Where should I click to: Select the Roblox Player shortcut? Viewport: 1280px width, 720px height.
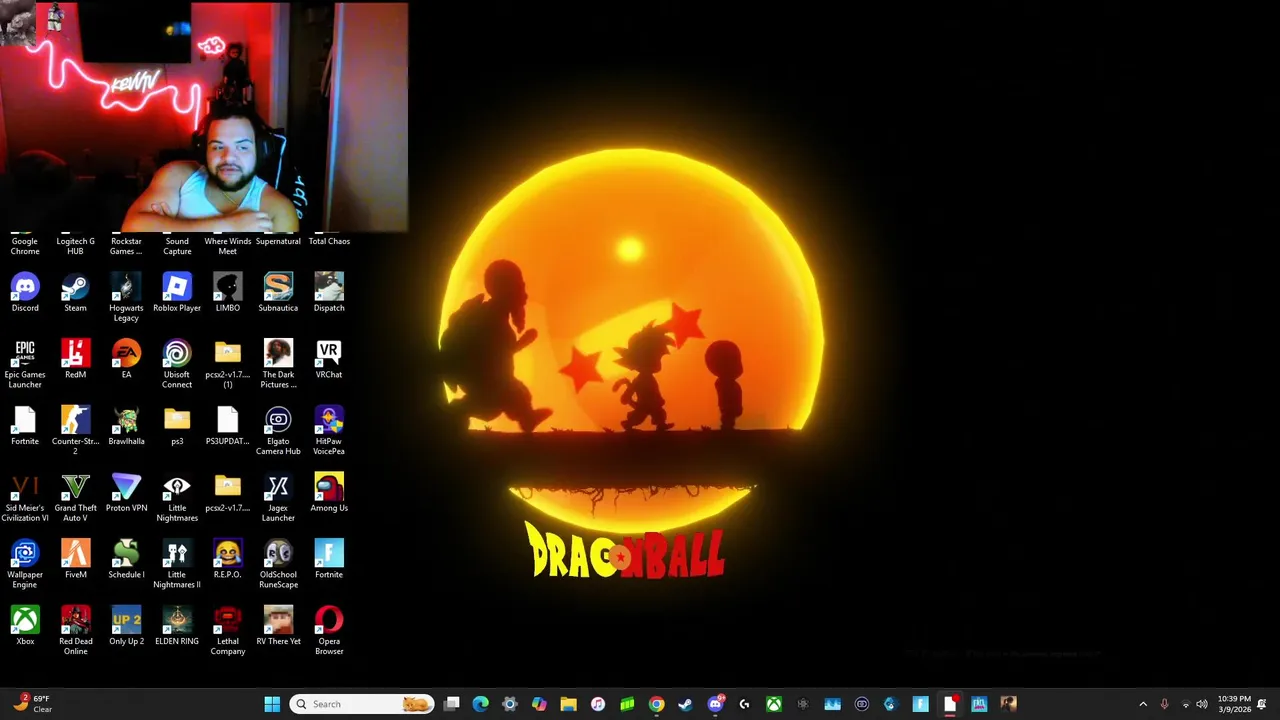[x=177, y=292]
